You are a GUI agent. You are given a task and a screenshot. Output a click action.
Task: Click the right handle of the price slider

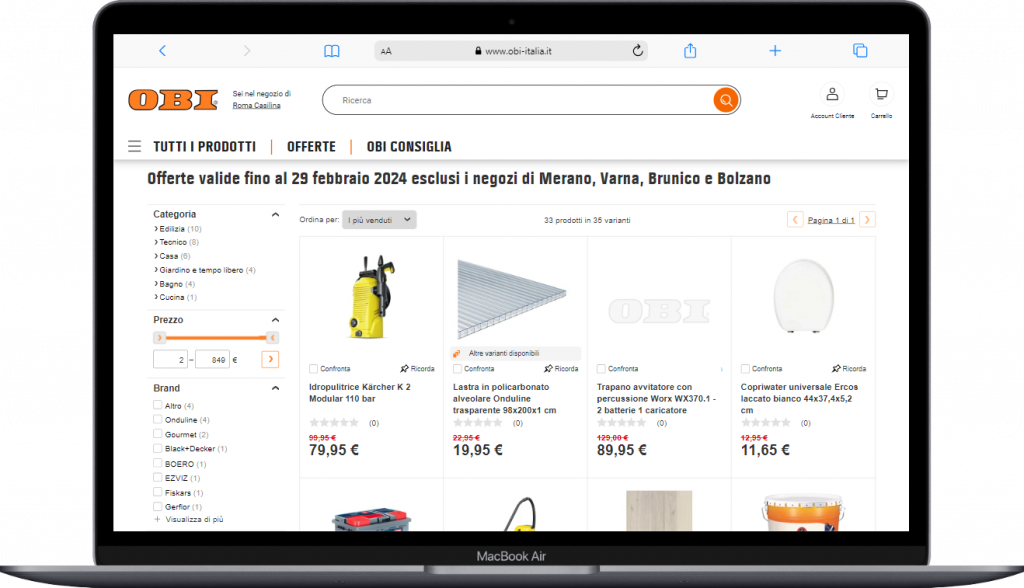pos(272,338)
